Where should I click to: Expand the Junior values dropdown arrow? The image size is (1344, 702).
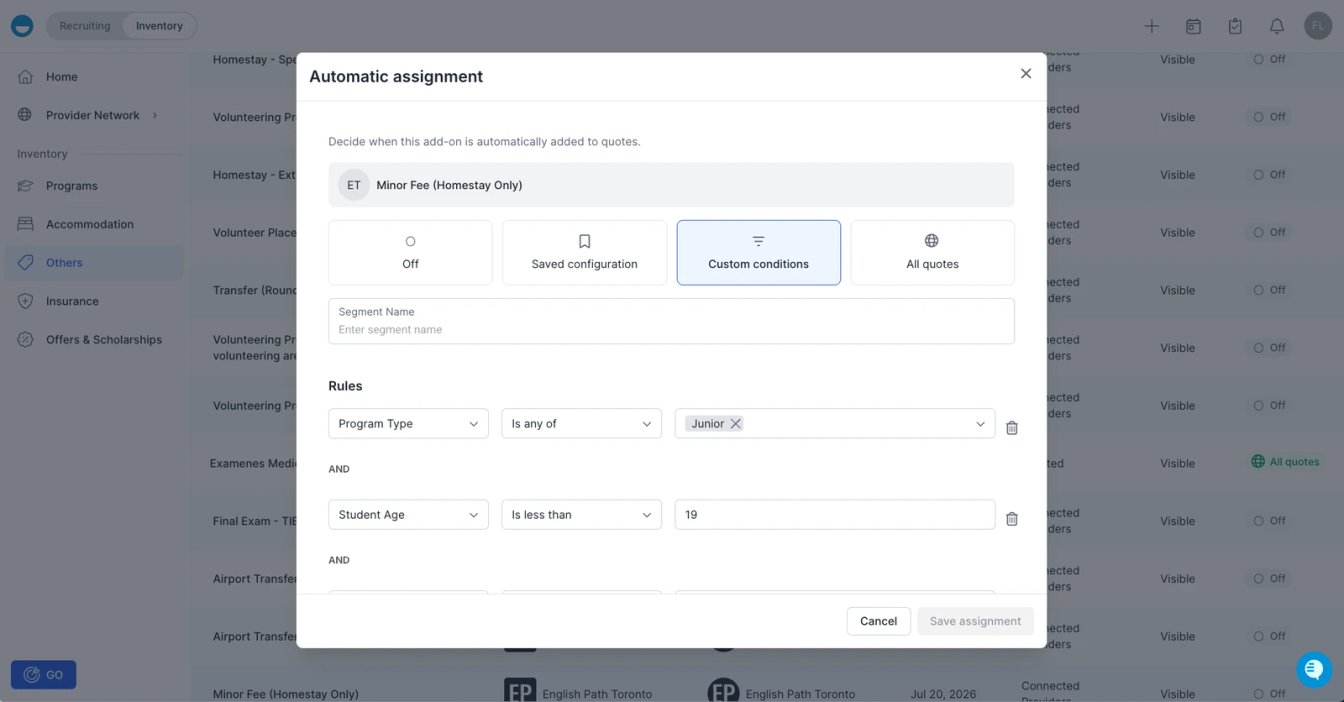tap(980, 424)
